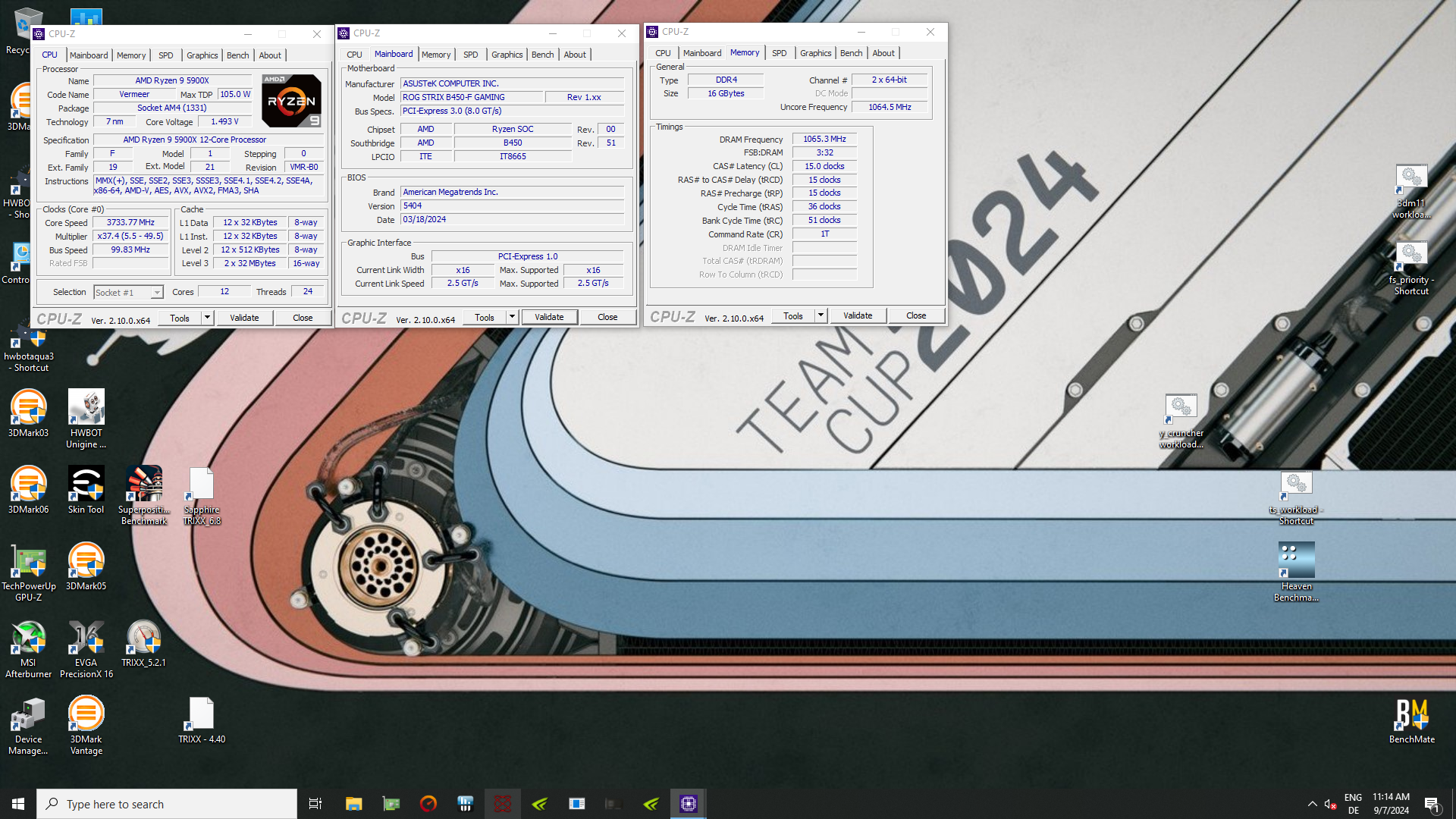
Task: Click Validate in the Mainboard window
Action: 549,317
